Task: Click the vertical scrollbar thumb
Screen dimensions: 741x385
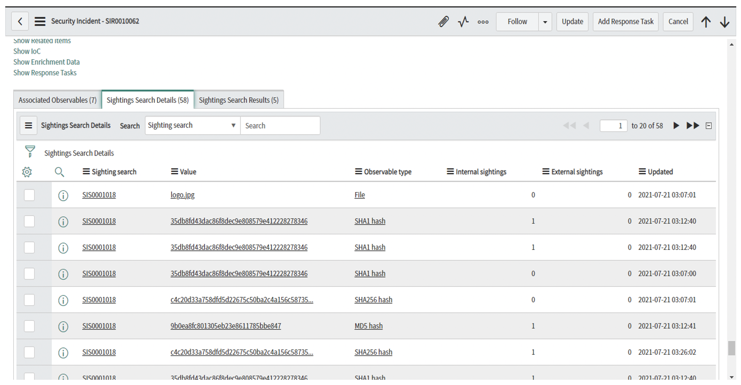Action: (x=732, y=348)
